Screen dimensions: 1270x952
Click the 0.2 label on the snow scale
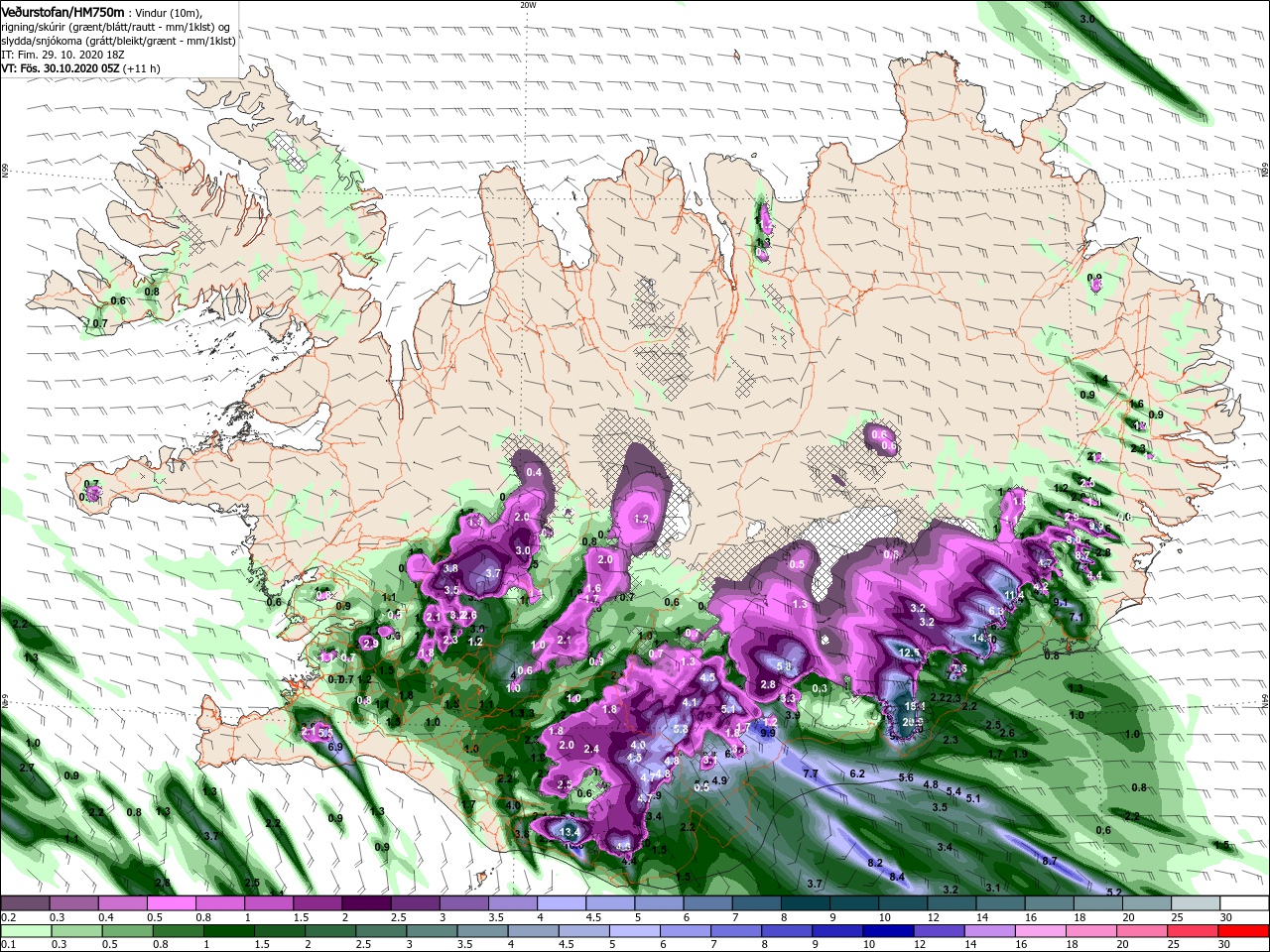pos(8,917)
